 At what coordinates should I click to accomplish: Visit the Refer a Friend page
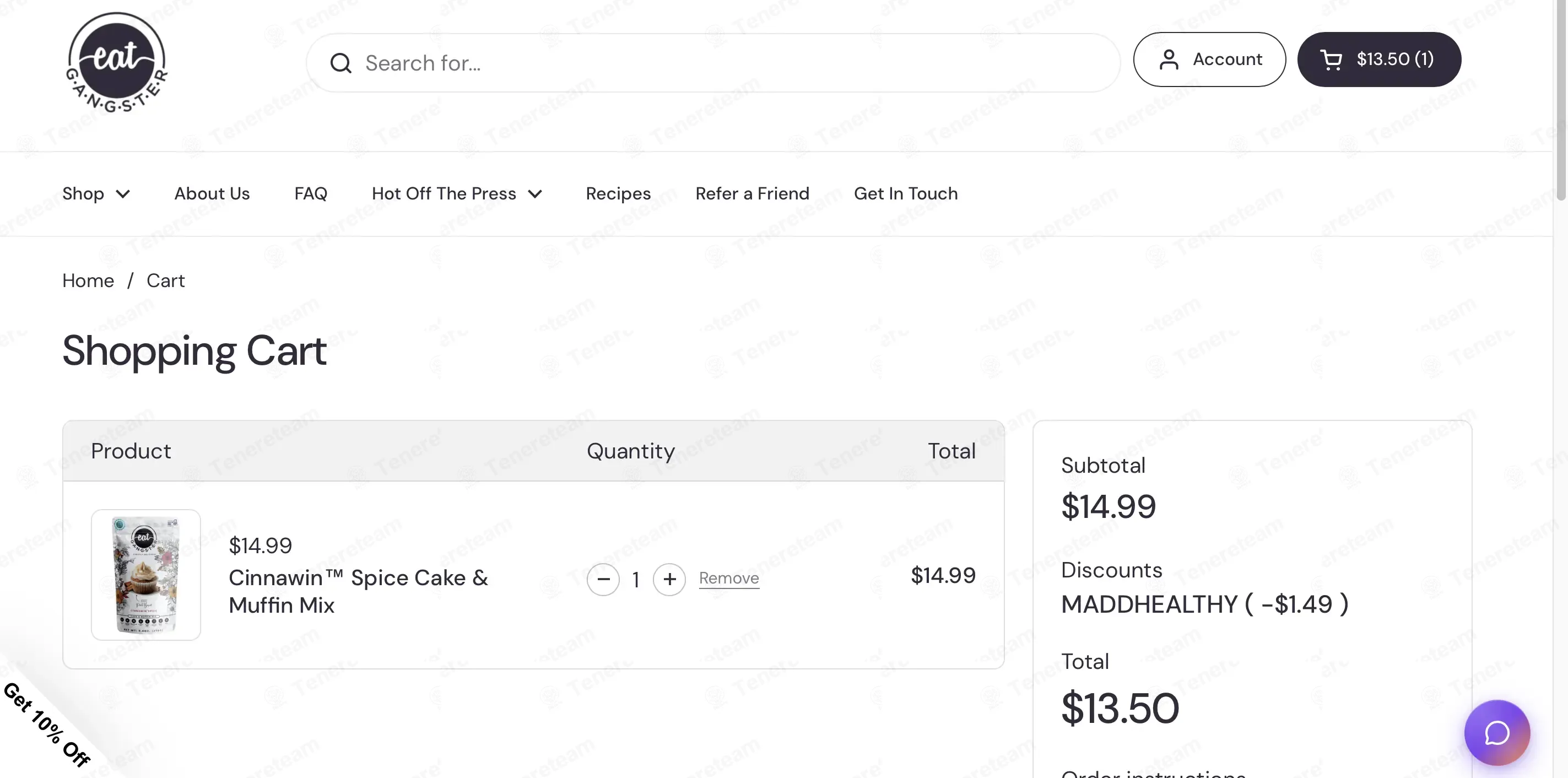point(751,193)
